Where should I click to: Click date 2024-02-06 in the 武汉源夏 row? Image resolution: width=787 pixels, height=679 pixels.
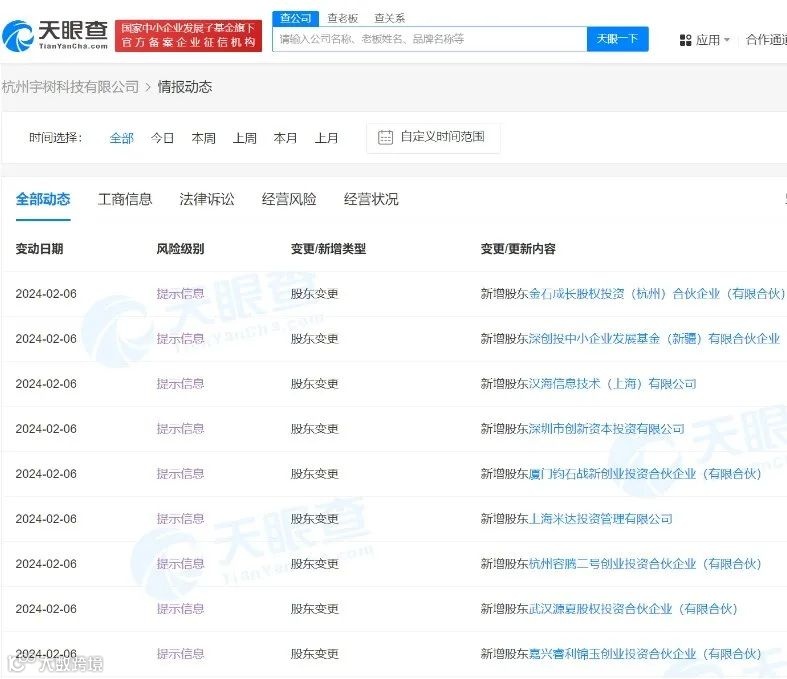[x=46, y=609]
